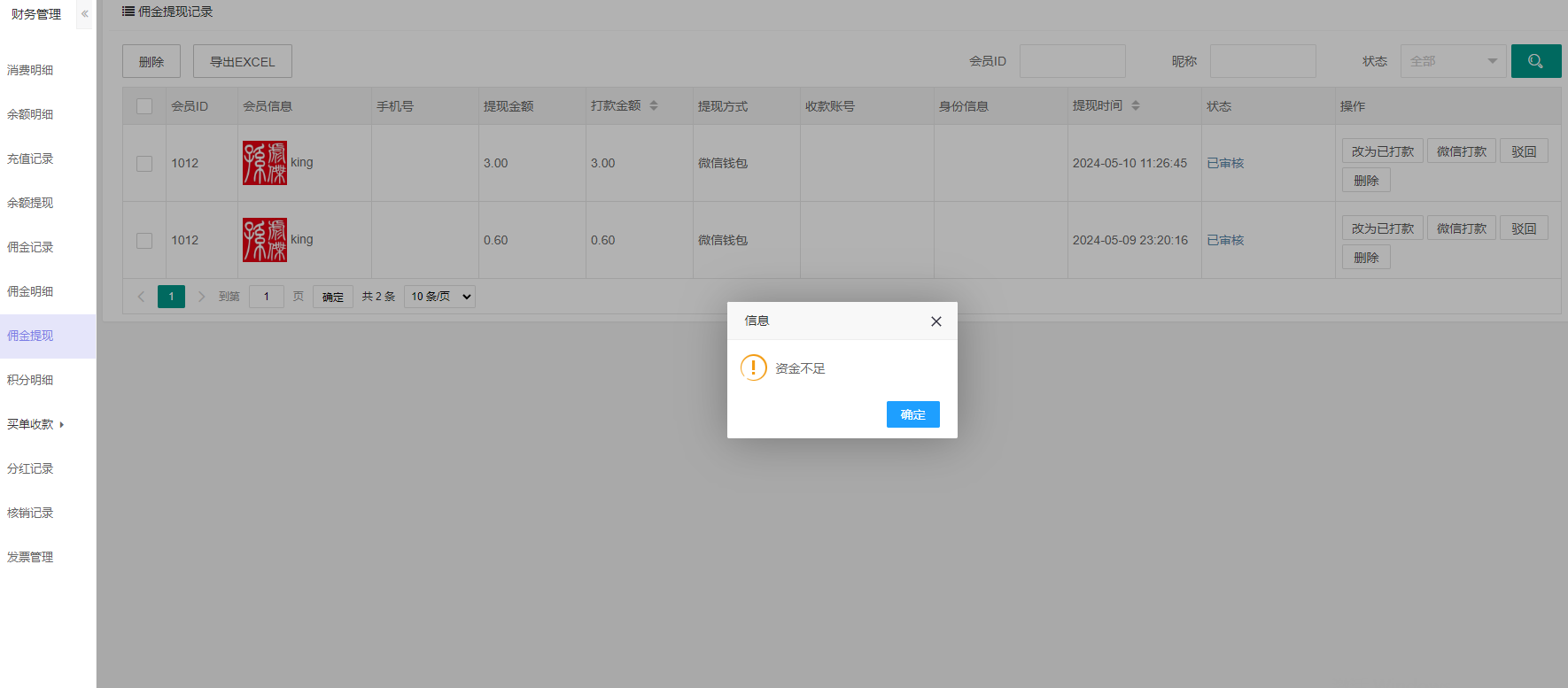Open 佣金明细 in the sidebar
This screenshot has height=688, width=1568.
tap(30, 291)
